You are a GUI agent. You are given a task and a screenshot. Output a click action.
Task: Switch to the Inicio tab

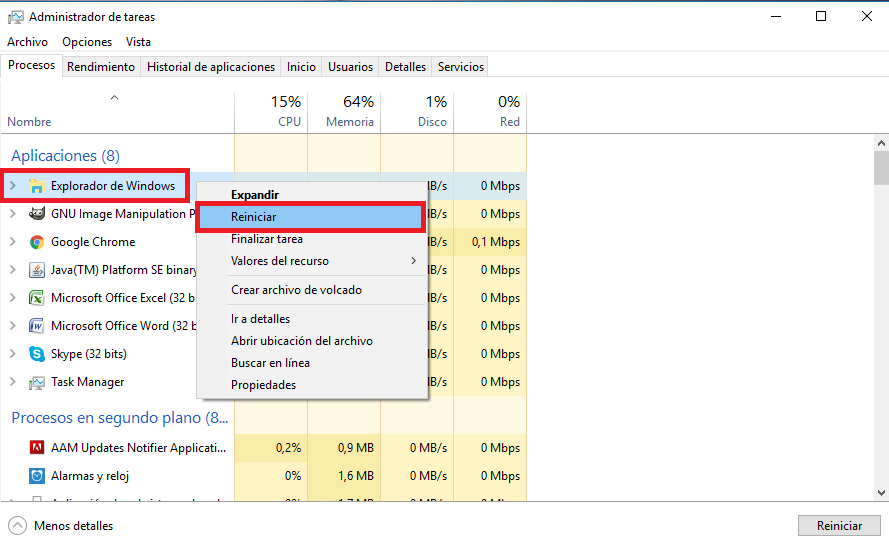(301, 67)
